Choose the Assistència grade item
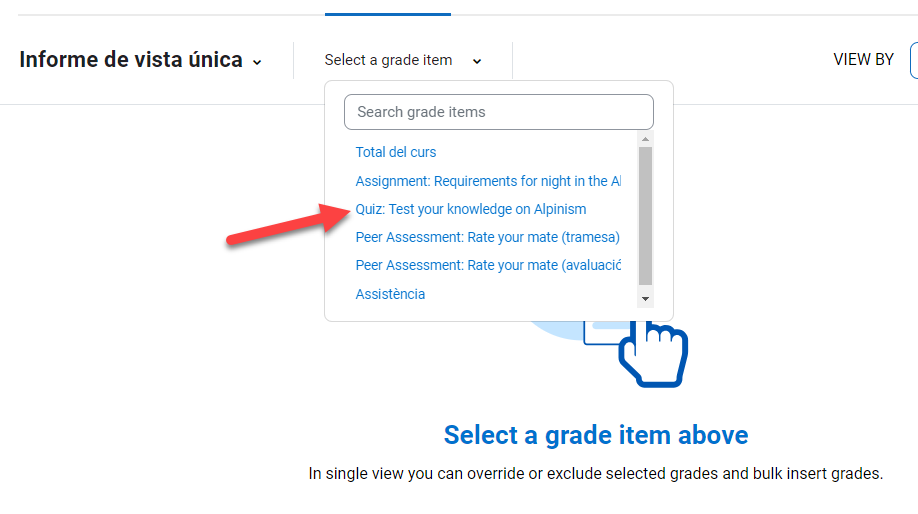918x514 pixels. tap(390, 294)
